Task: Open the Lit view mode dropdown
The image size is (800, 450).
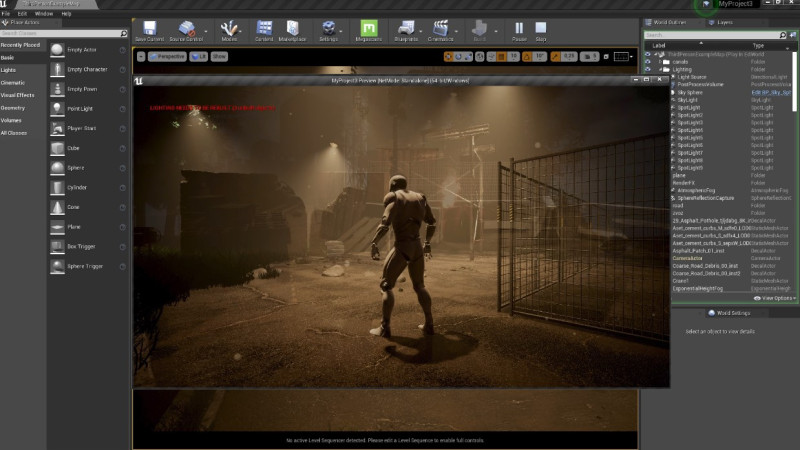Action: pos(198,57)
